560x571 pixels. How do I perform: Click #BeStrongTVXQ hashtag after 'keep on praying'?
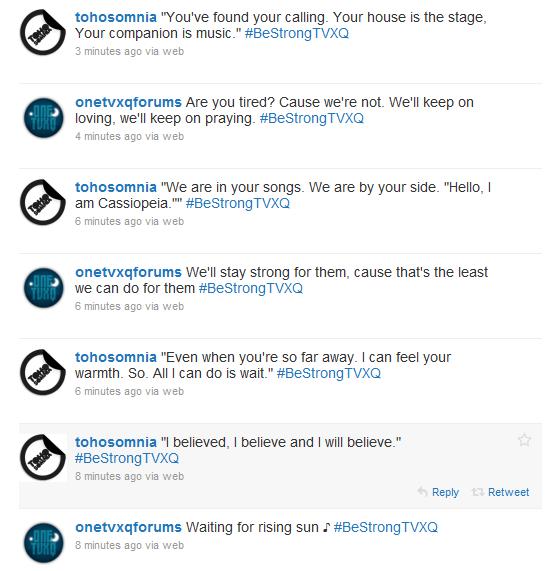point(312,118)
